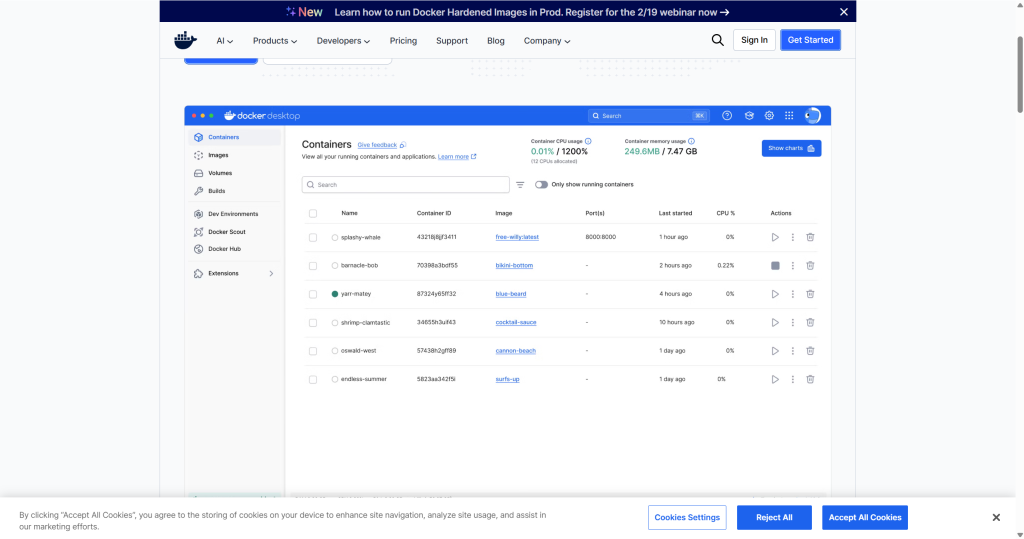Expand the Products dropdown menu
1024x539 pixels.
click(275, 41)
